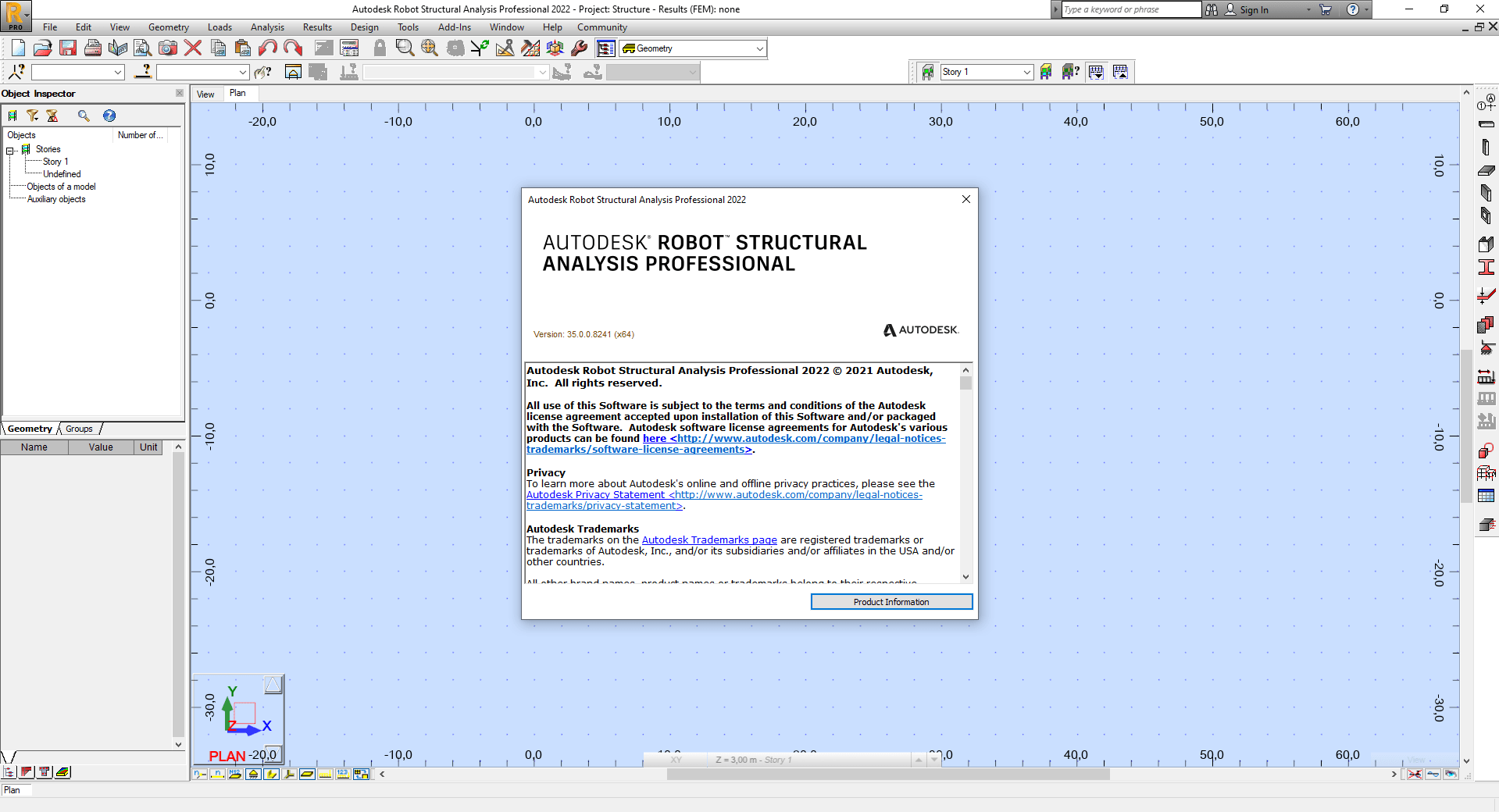
Task: Open the Story 1 dropdown
Action: tap(1026, 72)
